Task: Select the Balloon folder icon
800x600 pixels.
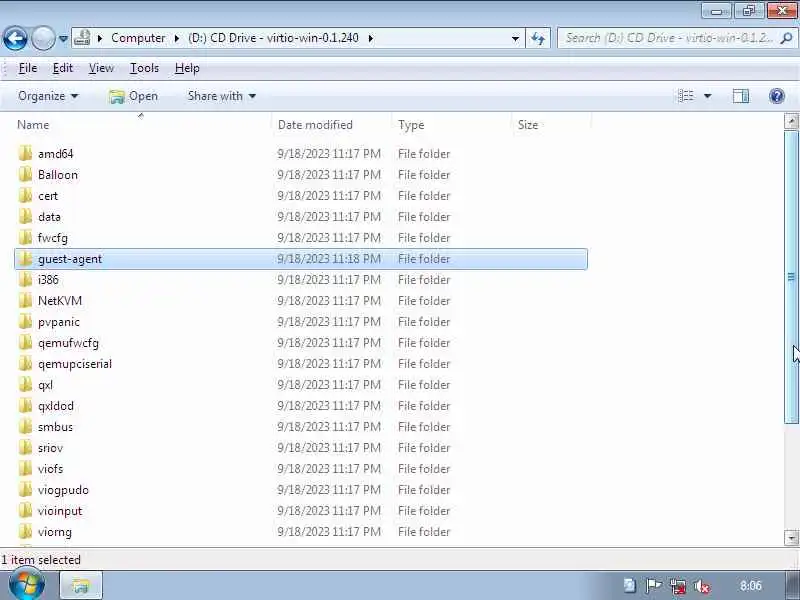Action: 25,174
